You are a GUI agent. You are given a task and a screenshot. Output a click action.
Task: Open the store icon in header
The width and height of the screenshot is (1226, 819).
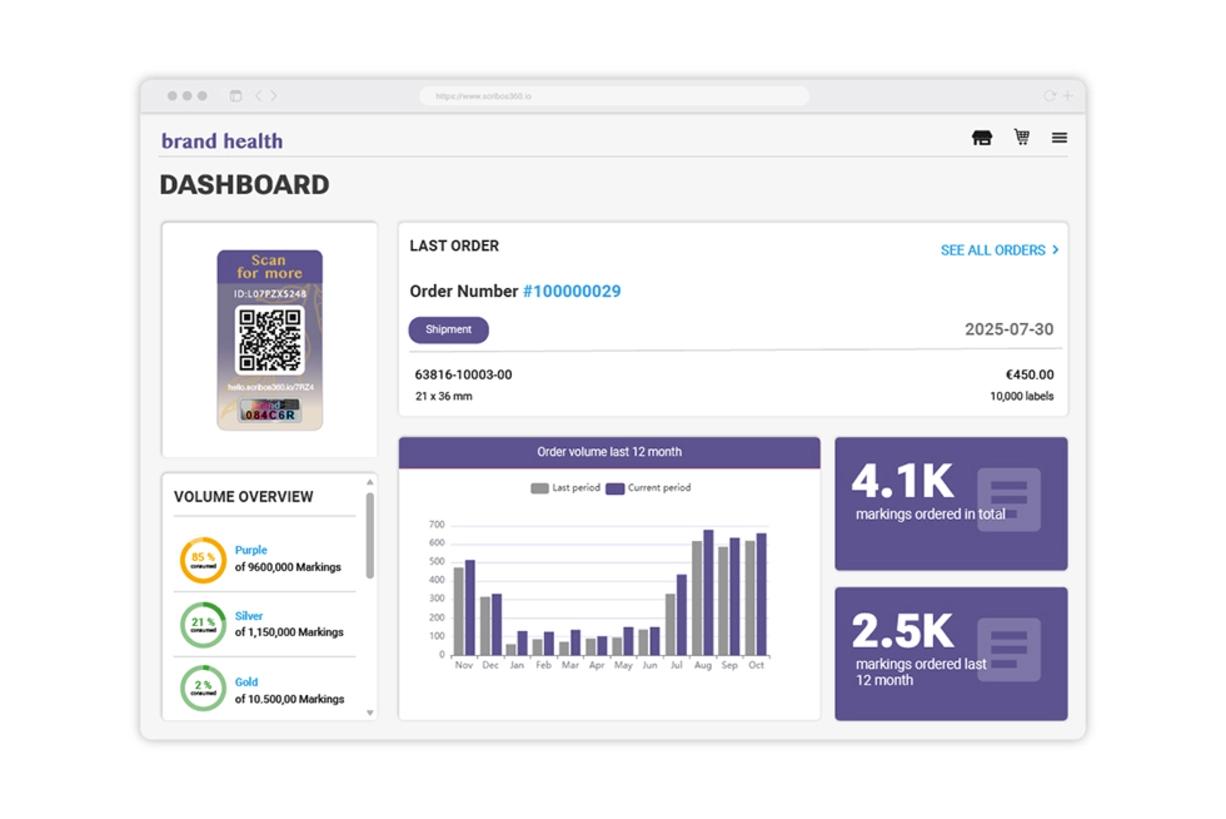pos(981,138)
